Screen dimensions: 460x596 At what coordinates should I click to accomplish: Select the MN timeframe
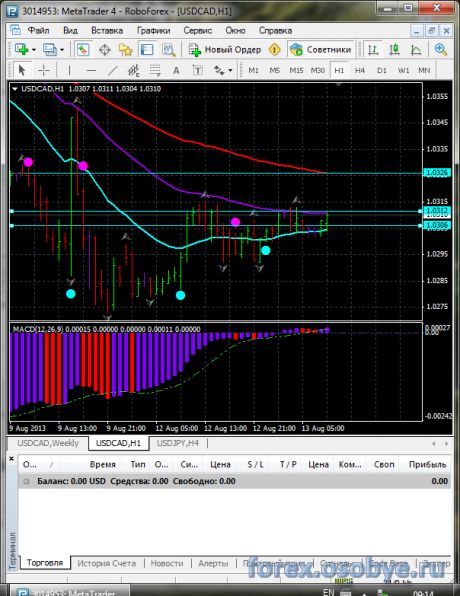click(x=424, y=70)
